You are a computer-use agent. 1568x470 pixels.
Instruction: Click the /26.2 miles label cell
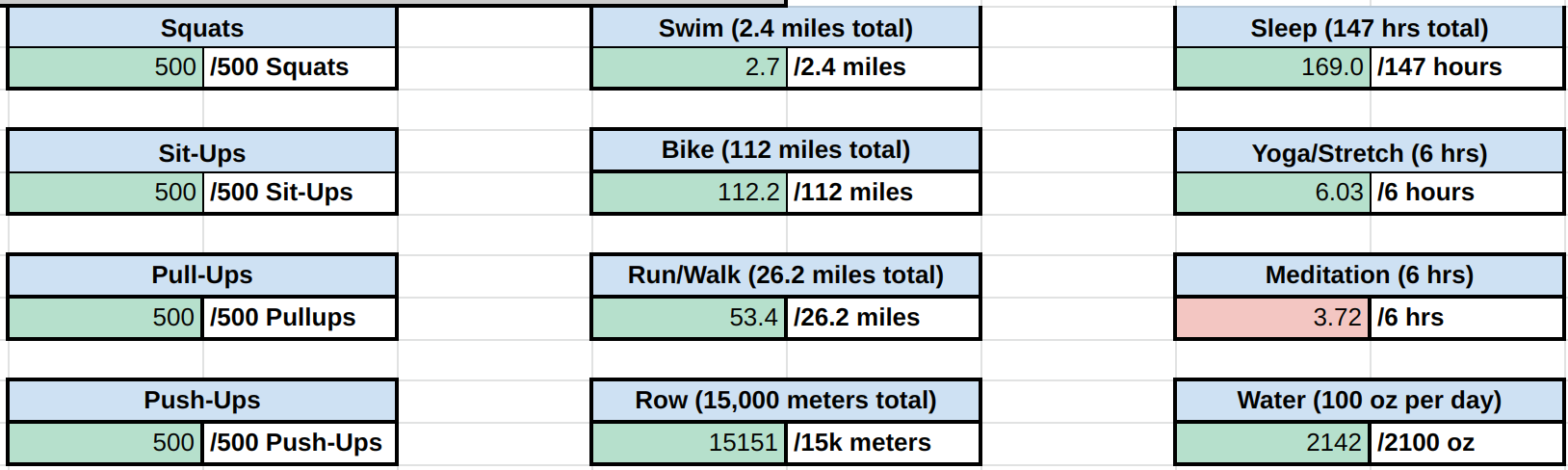click(x=883, y=318)
